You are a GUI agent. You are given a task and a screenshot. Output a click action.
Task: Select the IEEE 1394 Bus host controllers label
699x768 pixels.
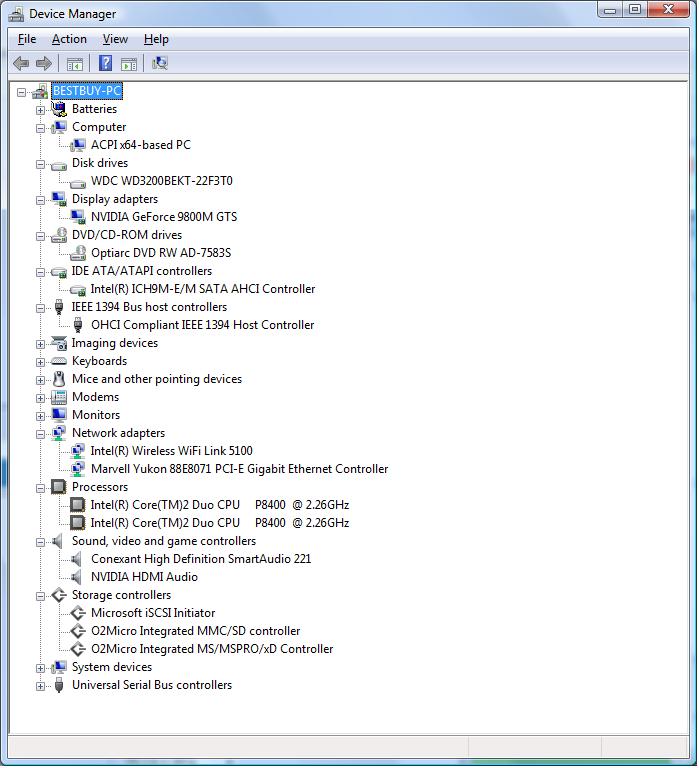pos(149,307)
